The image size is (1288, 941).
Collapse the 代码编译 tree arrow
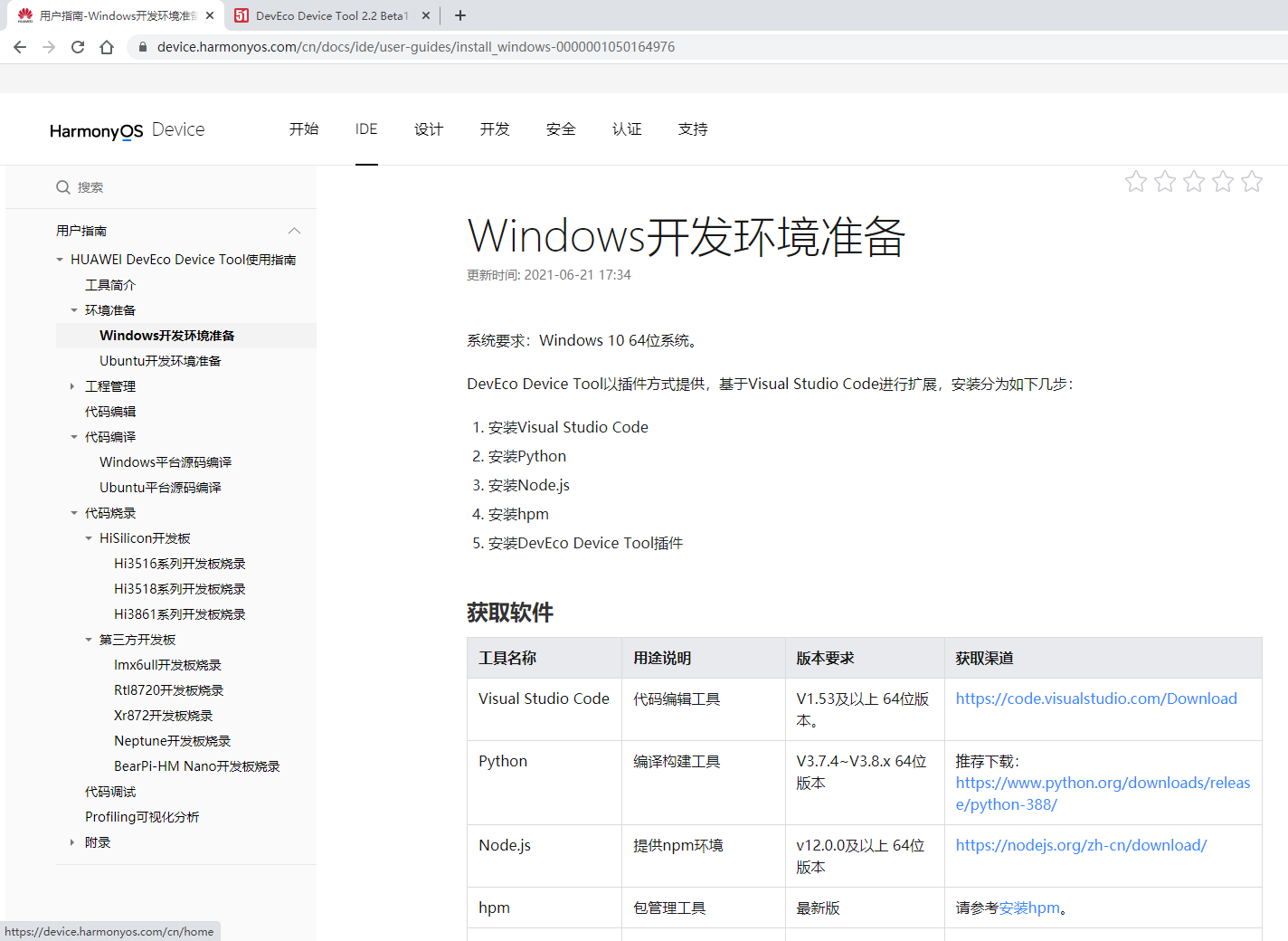click(x=74, y=437)
